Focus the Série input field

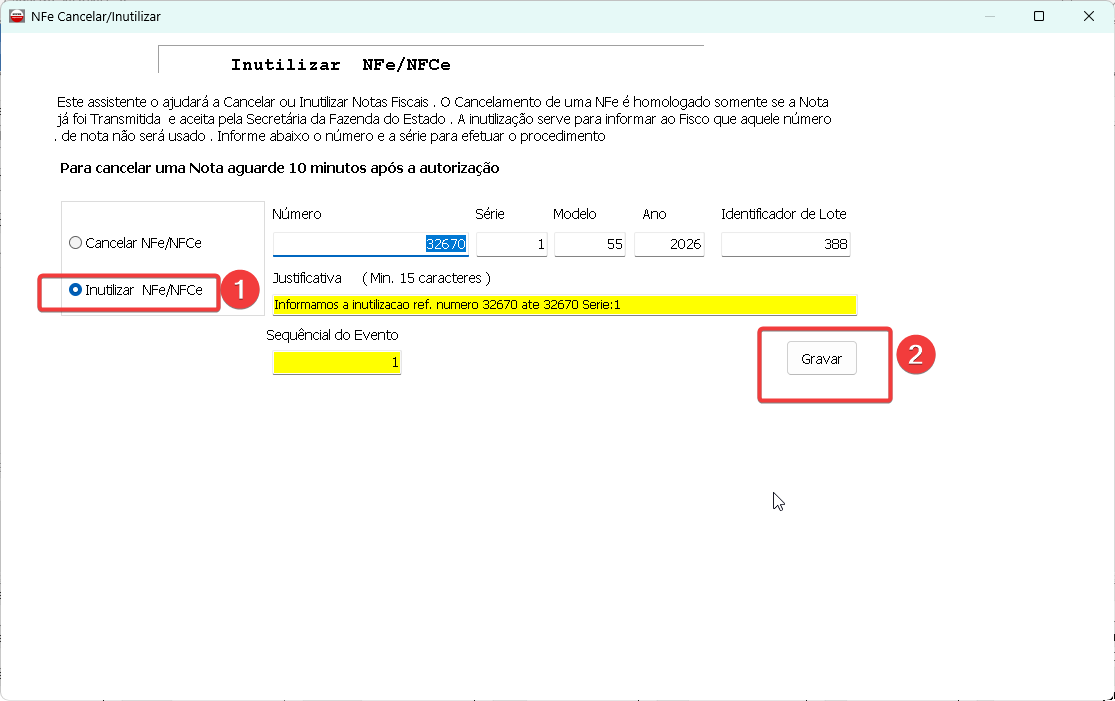coord(511,244)
